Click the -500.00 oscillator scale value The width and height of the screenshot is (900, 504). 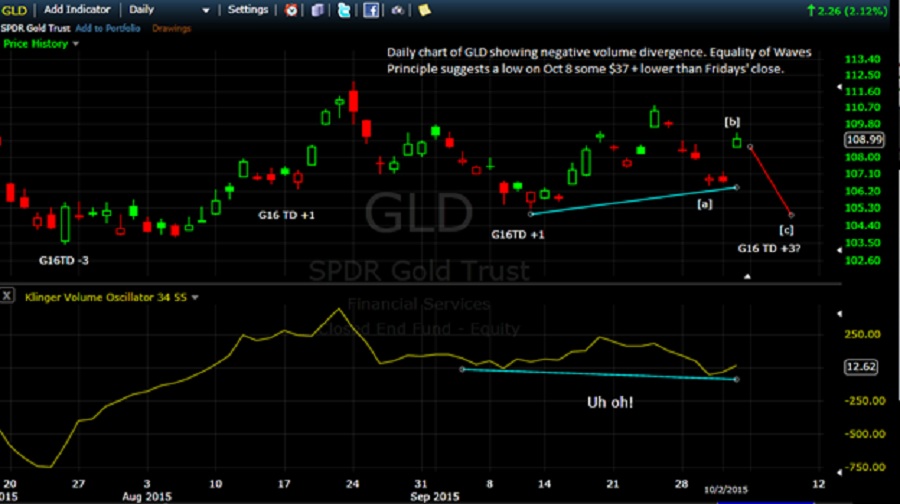pos(864,434)
